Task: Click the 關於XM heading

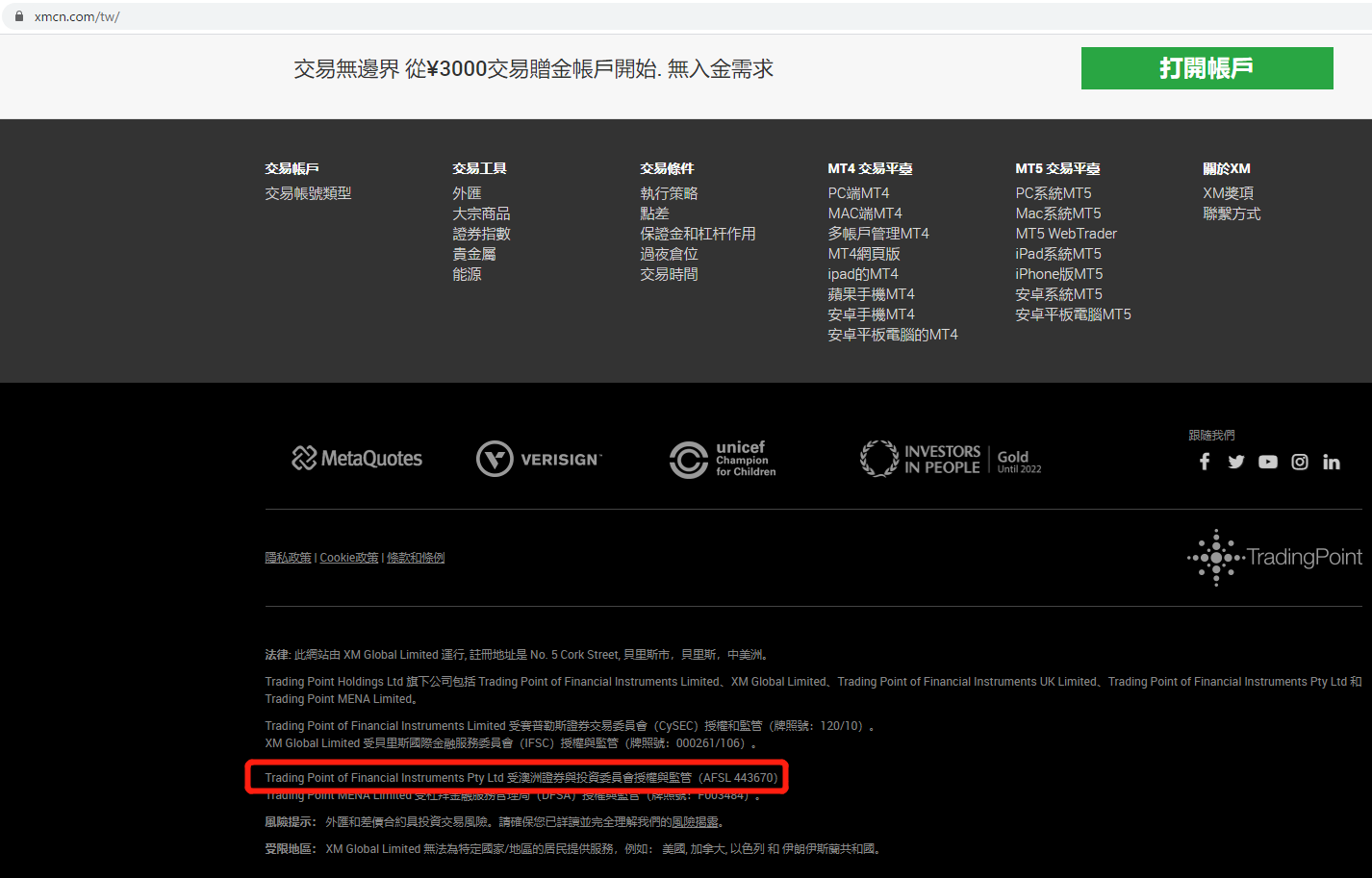Action: (x=1227, y=168)
